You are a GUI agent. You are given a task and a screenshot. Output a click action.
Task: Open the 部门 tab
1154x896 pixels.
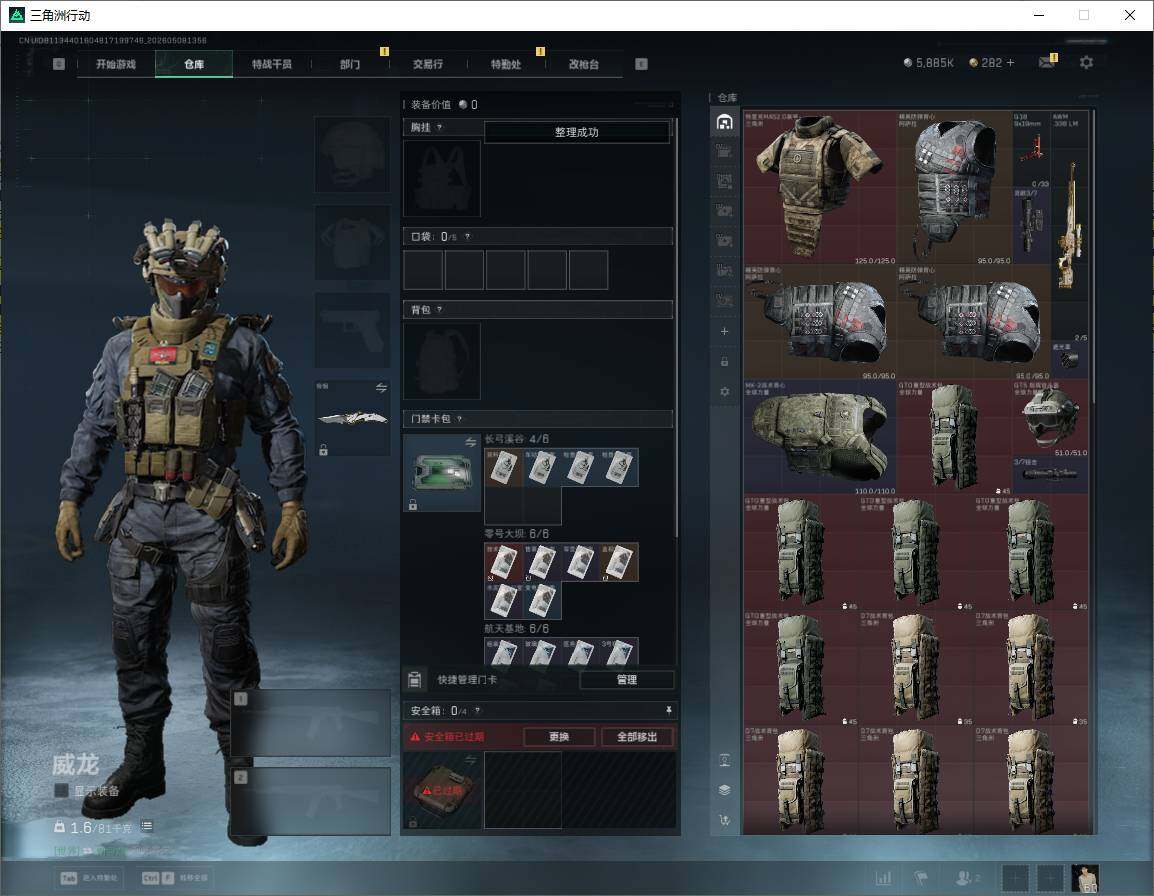tap(350, 64)
